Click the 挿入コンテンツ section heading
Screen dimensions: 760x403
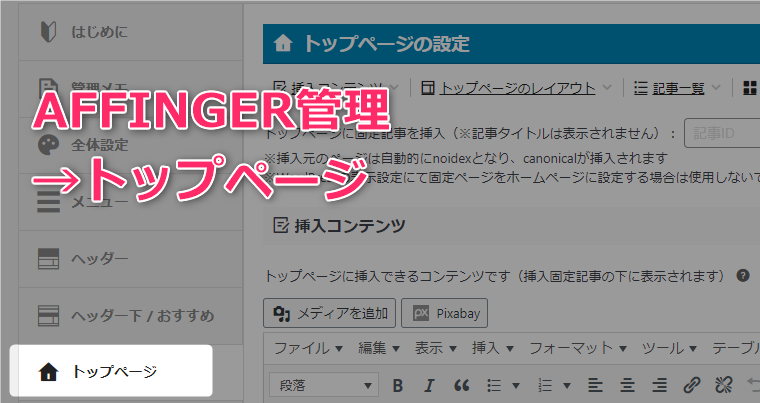pos(349,226)
